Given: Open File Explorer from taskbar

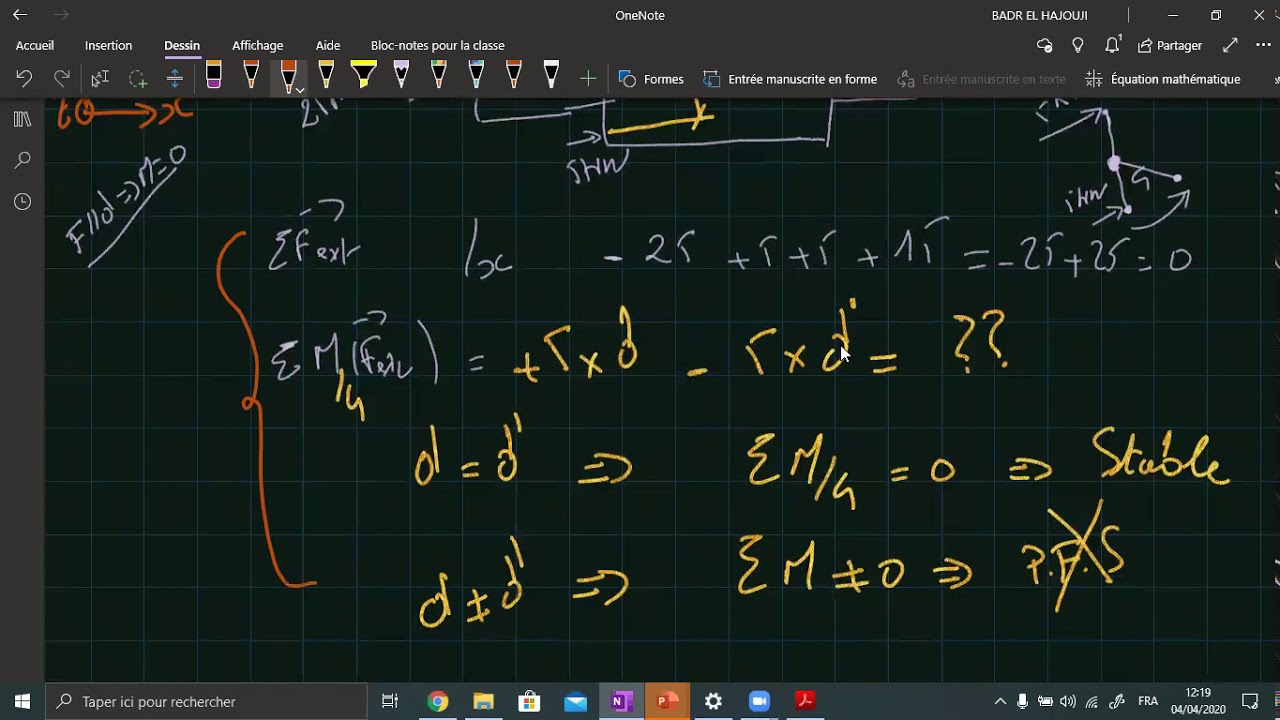Looking at the screenshot, I should [483, 701].
